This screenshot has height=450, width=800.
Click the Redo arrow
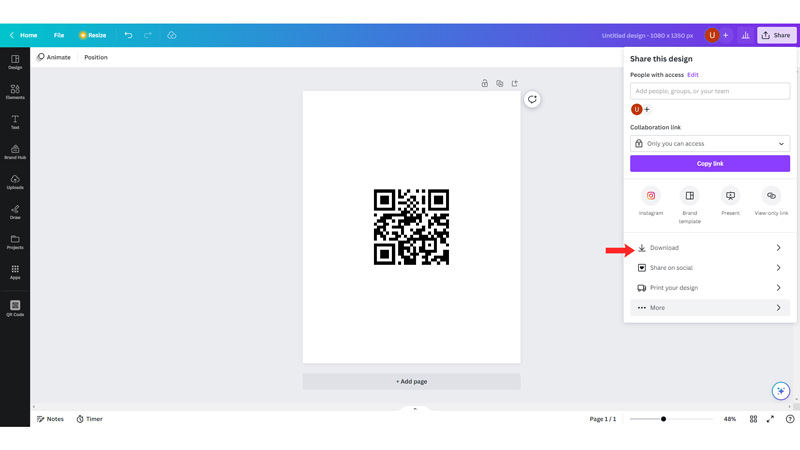[x=147, y=35]
